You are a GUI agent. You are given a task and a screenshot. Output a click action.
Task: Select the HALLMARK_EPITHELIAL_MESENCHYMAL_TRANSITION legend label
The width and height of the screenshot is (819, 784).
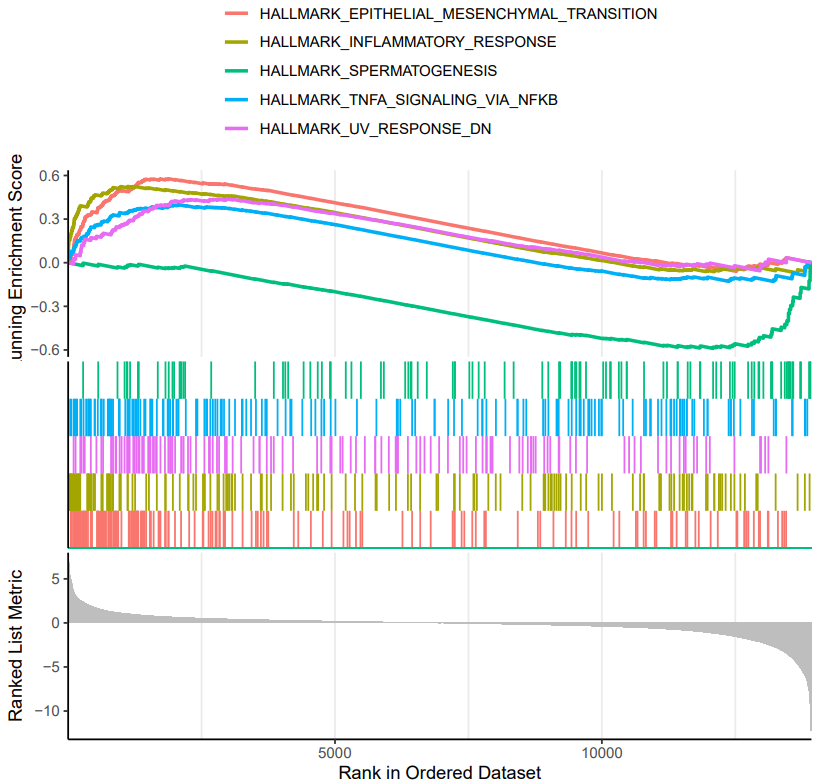click(x=458, y=14)
